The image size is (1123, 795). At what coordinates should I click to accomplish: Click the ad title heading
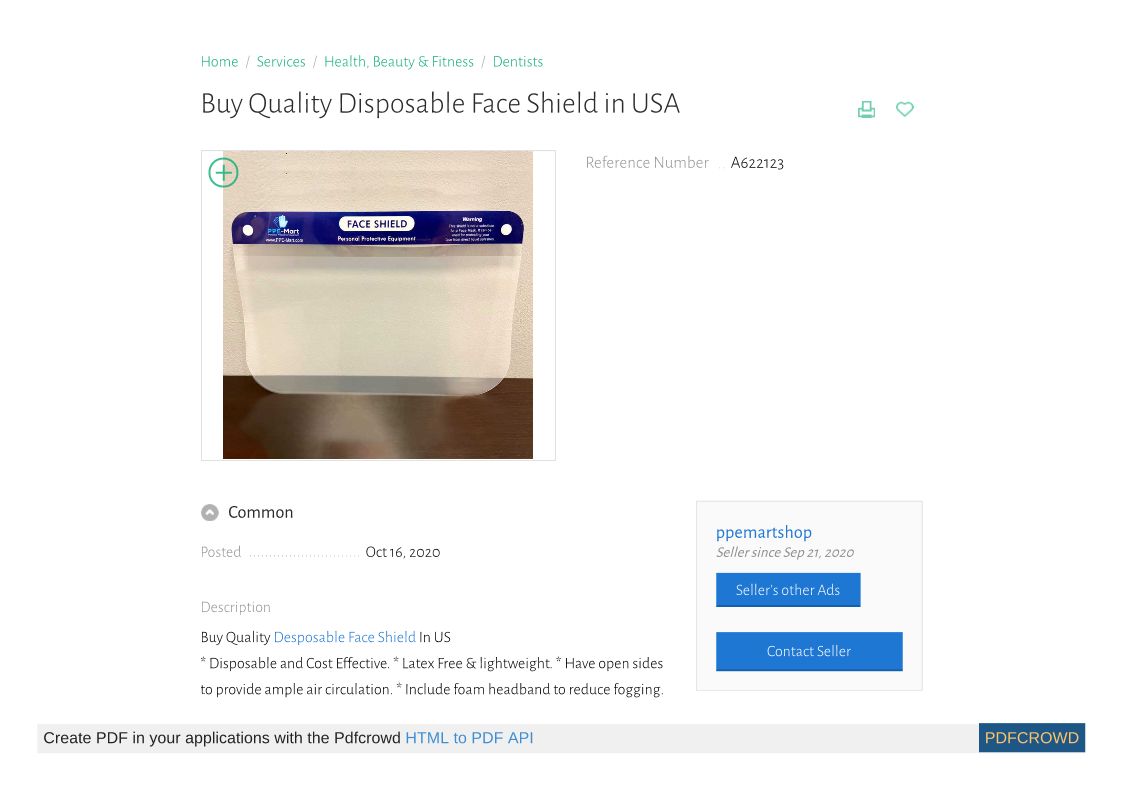(x=440, y=104)
